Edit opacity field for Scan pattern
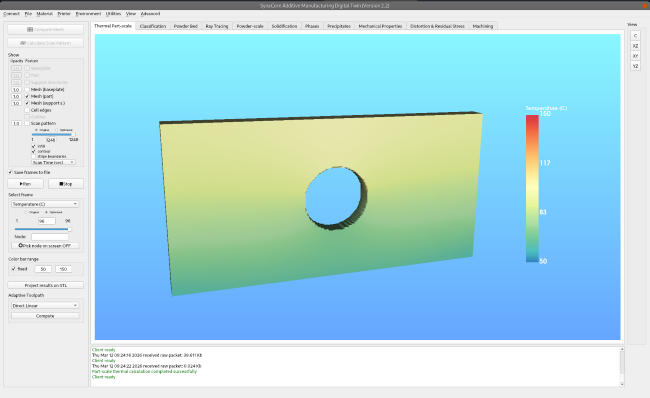The image size is (650, 398). pyautogui.click(x=16, y=123)
